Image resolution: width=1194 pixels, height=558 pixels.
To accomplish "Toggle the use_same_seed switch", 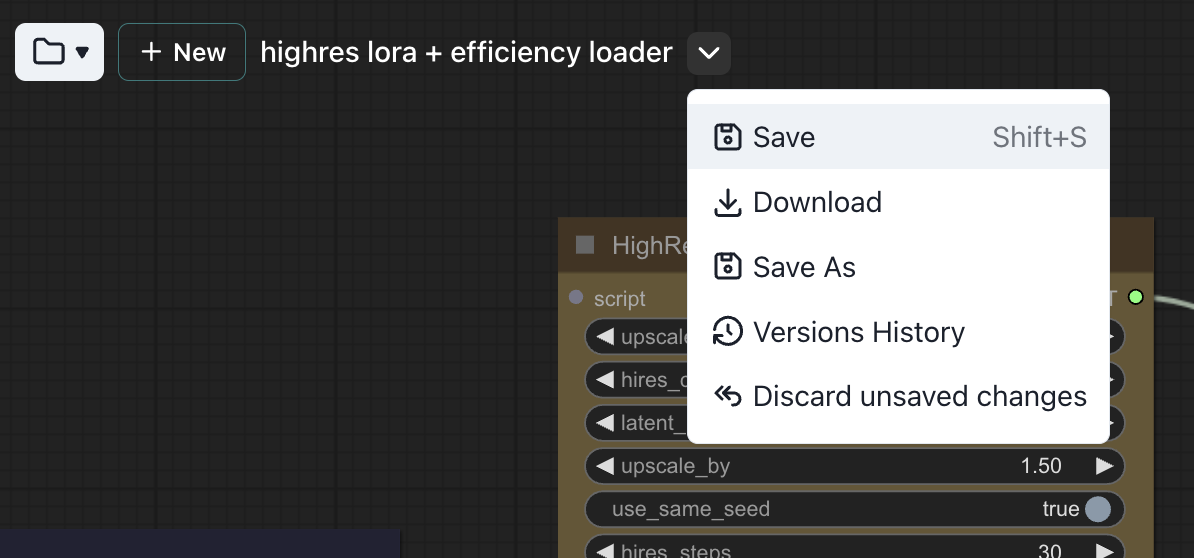I will 1098,509.
